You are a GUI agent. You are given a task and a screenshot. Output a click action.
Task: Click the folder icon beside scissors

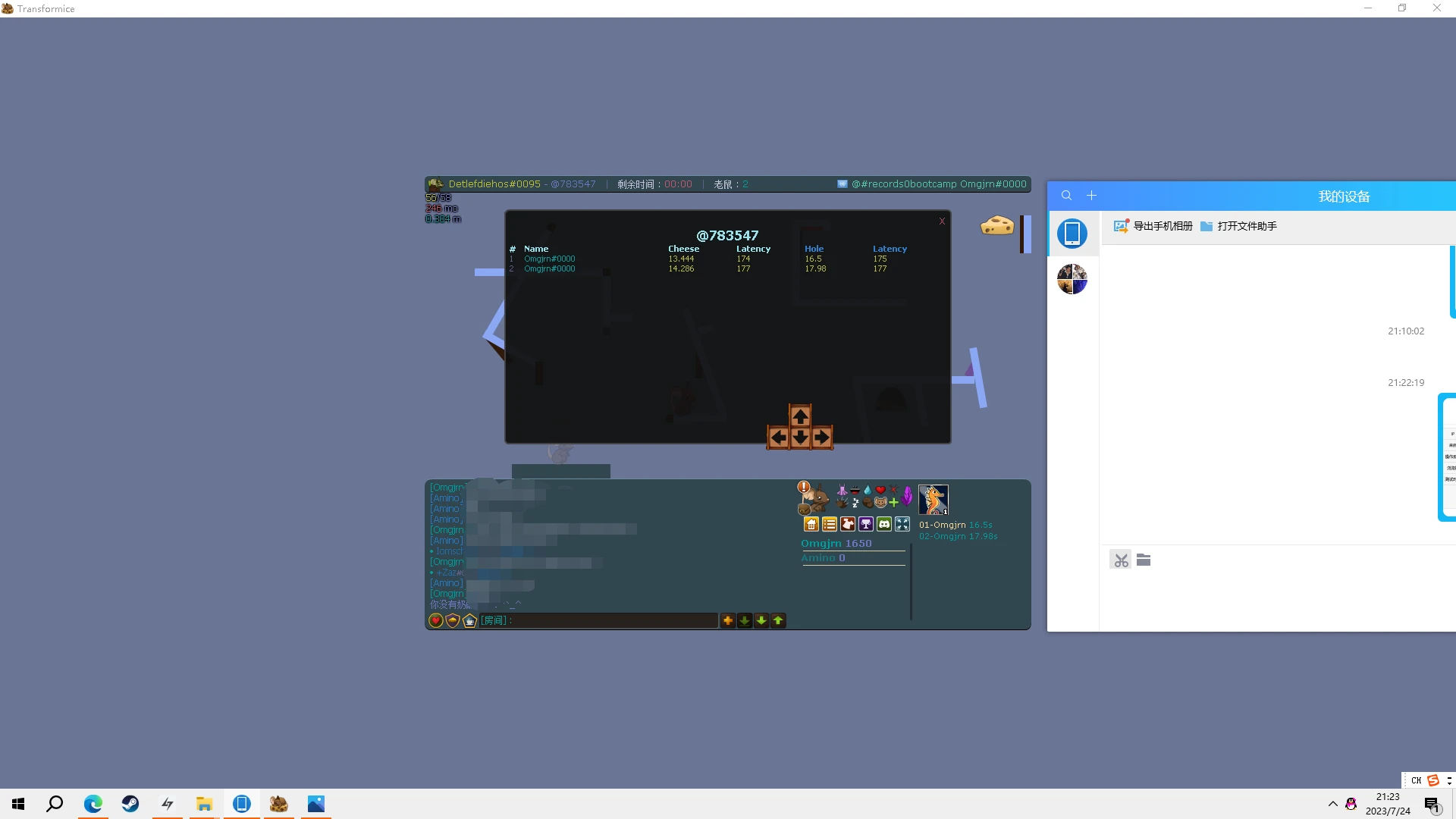coord(1144,560)
